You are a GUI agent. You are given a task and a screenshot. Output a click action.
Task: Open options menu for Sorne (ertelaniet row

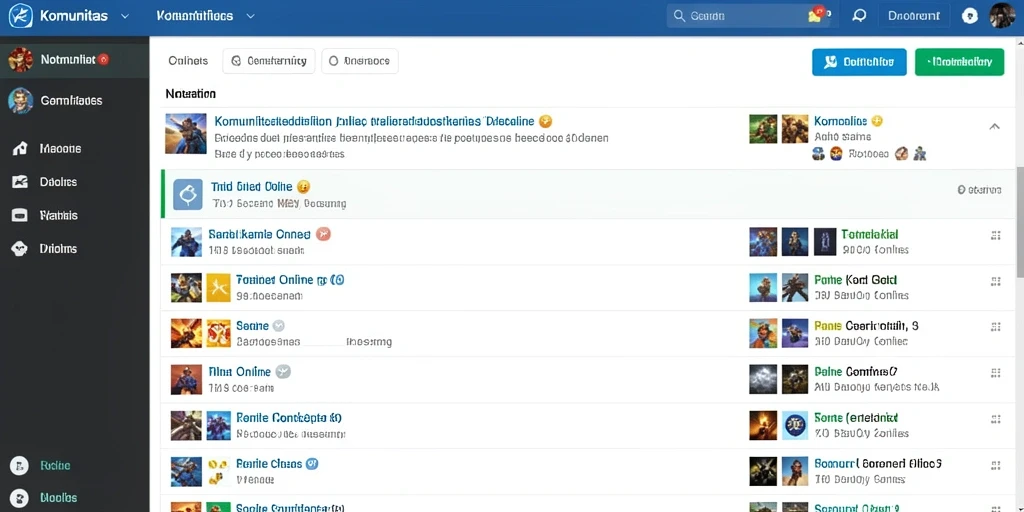(995, 419)
